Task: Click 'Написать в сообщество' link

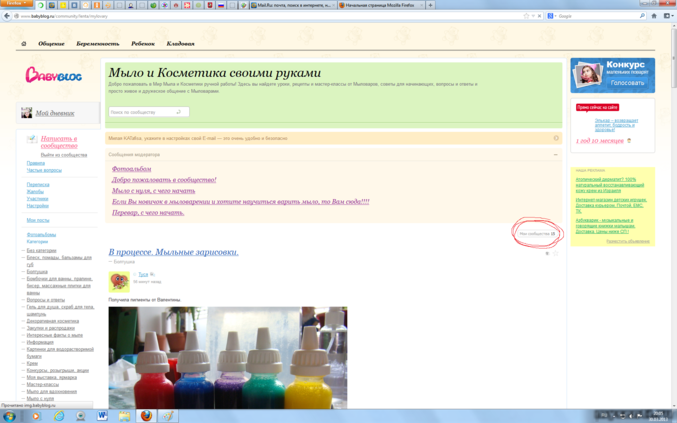Action: click(x=59, y=142)
